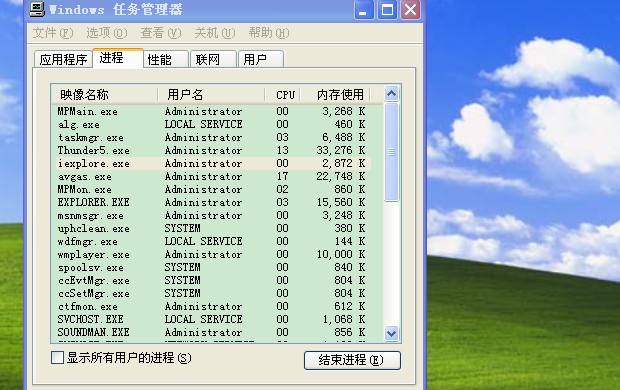The height and width of the screenshot is (390, 620).
Task: Click the process list scroll up arrow
Action: pyautogui.click(x=391, y=94)
